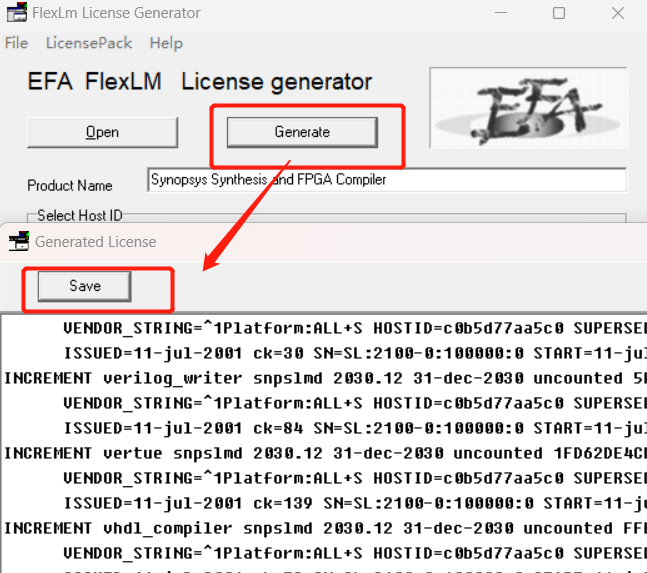Click the Product Name input field
Image resolution: width=647 pixels, height=573 pixels.
(x=387, y=179)
